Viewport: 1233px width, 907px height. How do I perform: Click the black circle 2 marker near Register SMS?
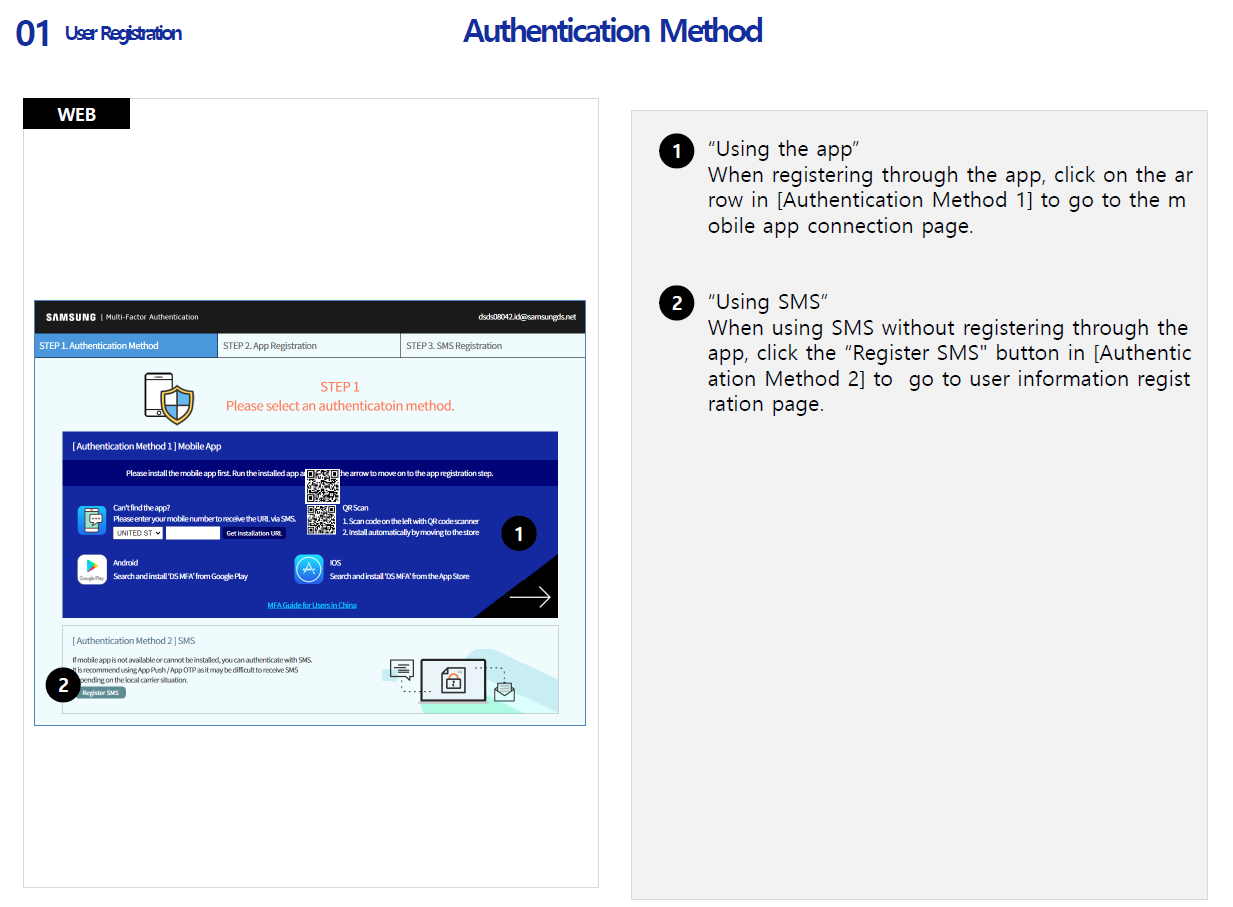click(x=63, y=685)
